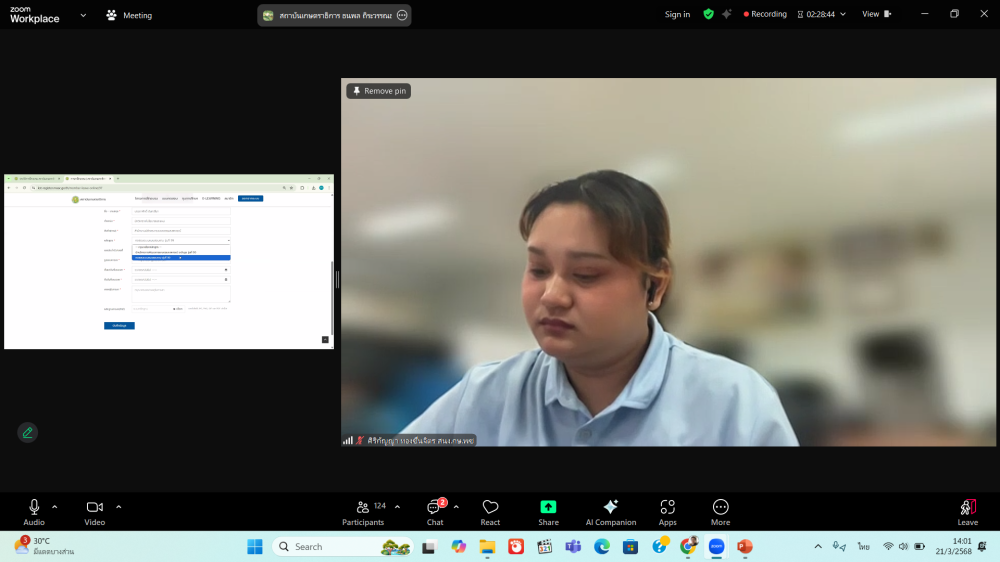Open the Apps panel

point(667,512)
